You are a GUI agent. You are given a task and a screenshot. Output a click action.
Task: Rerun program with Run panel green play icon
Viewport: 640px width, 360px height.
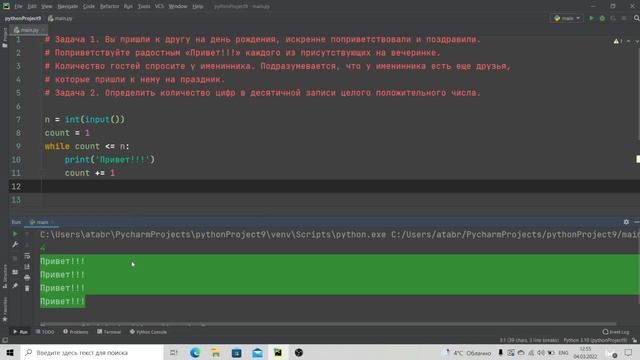15,234
